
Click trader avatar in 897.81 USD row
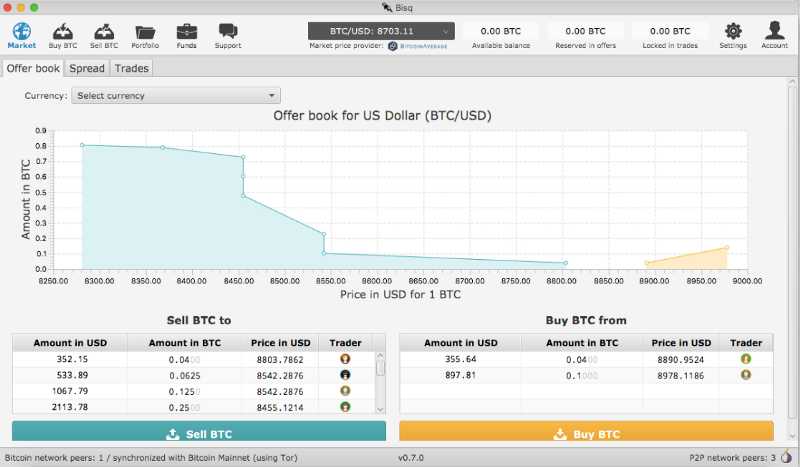[x=746, y=375]
